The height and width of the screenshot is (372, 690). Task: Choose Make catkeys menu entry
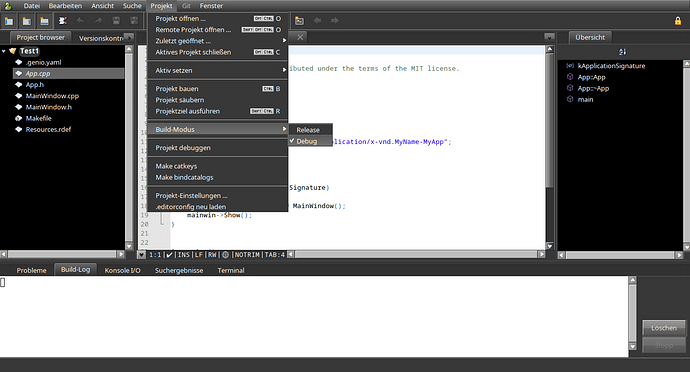(217, 166)
